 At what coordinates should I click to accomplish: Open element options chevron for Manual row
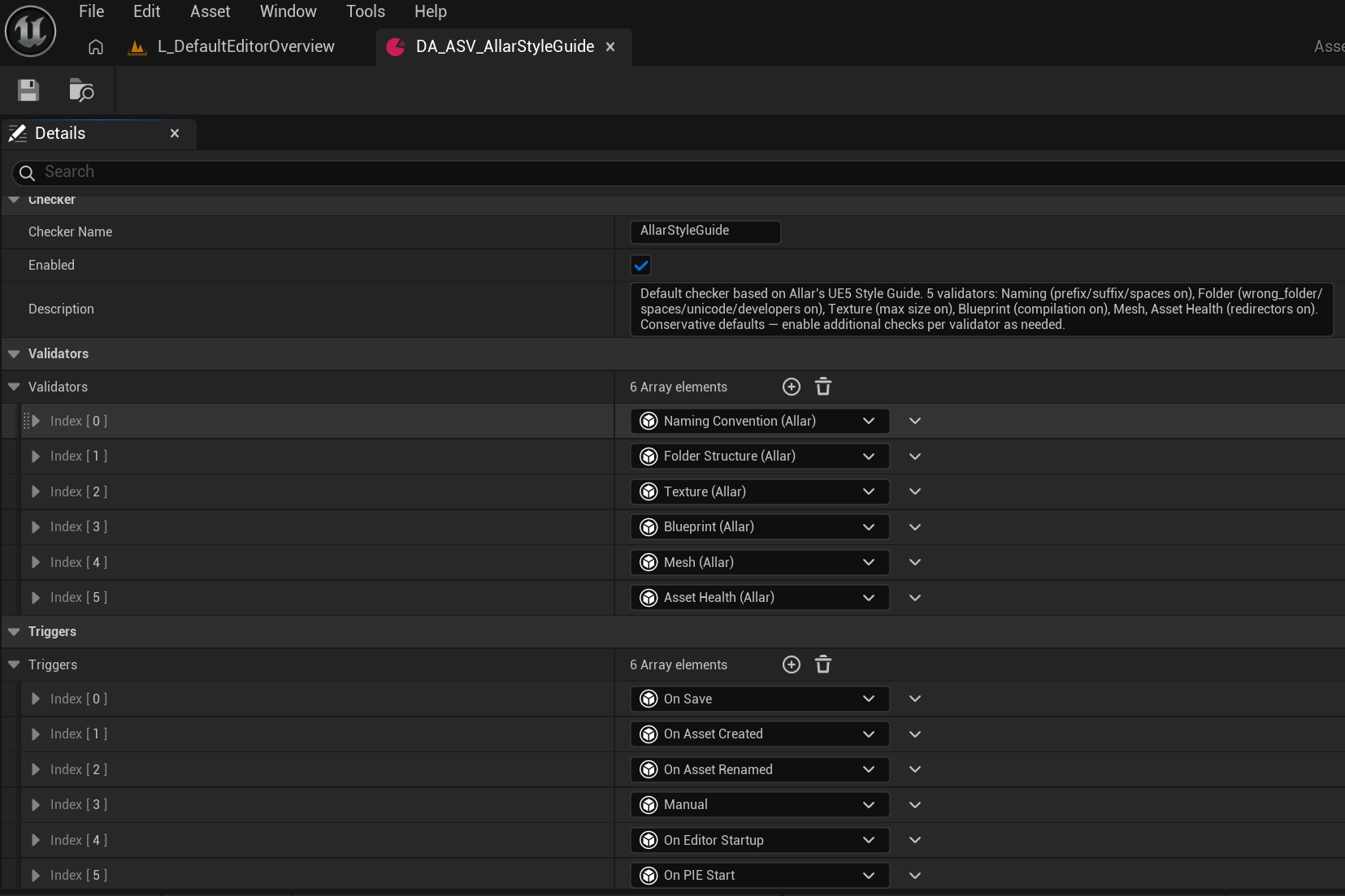[915, 805]
